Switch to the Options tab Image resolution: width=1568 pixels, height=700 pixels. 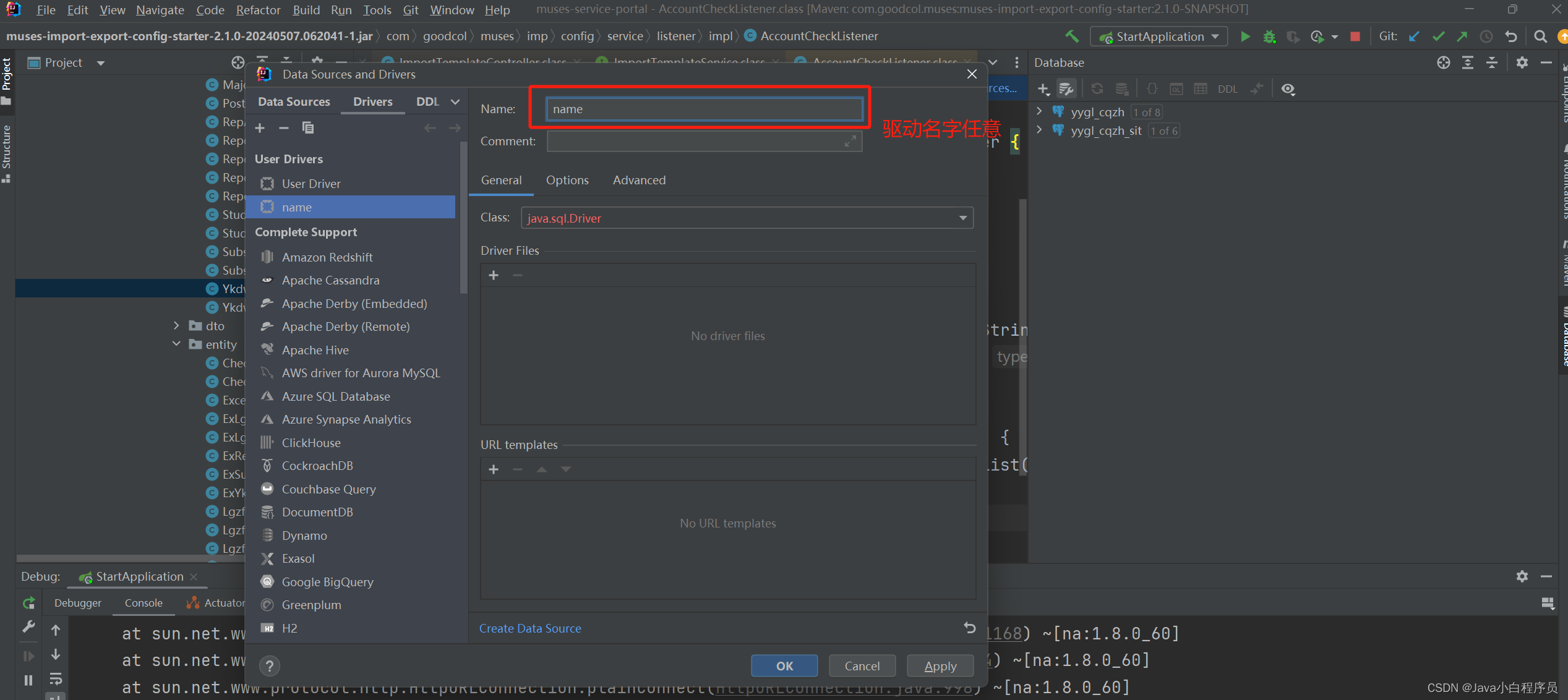[567, 180]
